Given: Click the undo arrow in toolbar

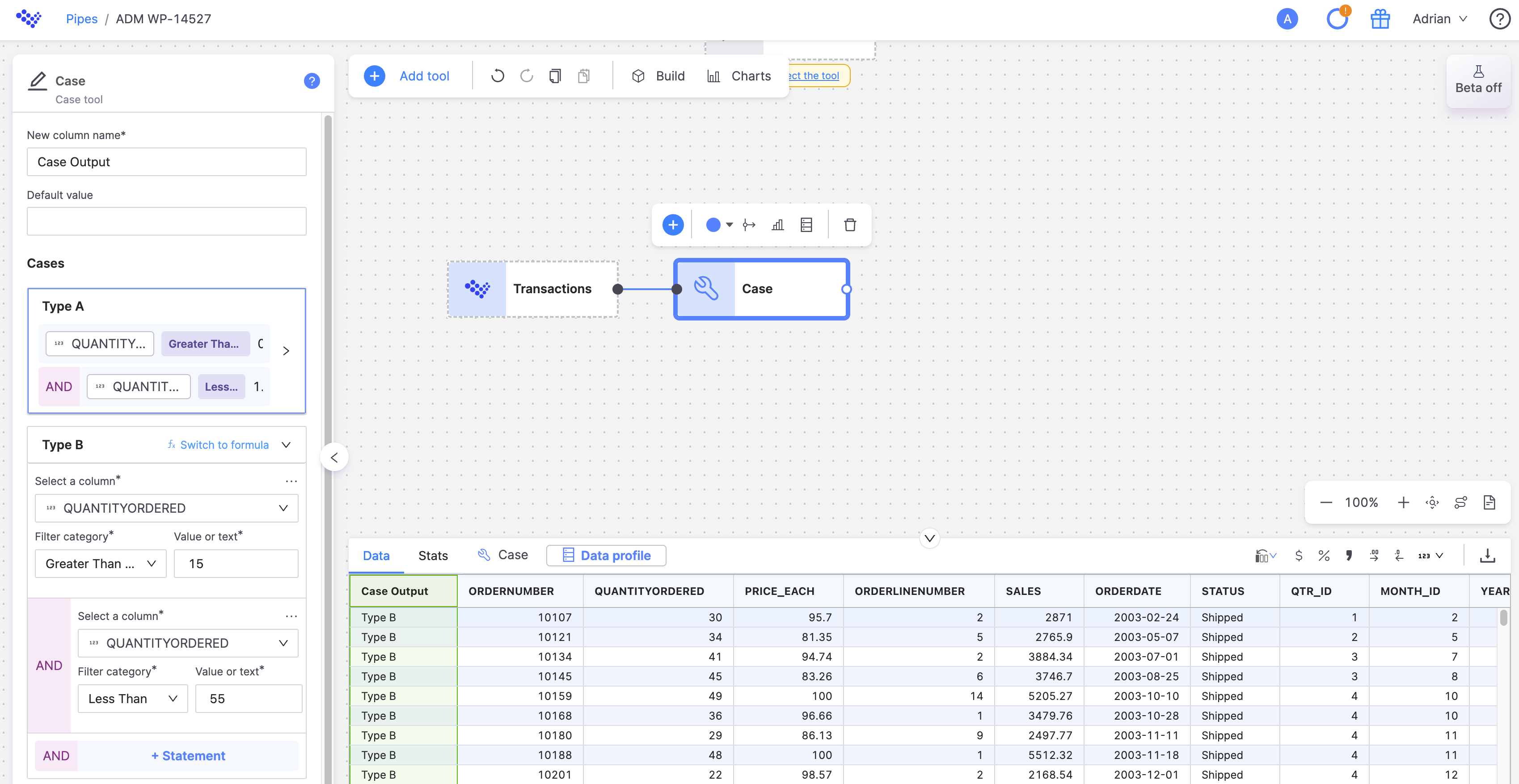Looking at the screenshot, I should [x=498, y=76].
